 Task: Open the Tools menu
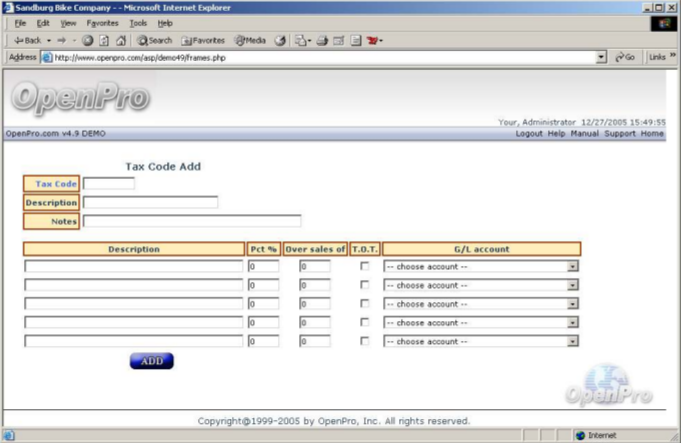pos(138,23)
